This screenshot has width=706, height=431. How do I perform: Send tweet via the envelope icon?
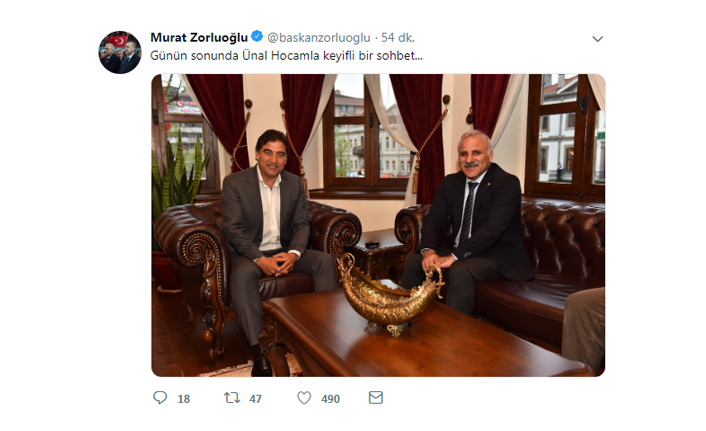pos(376,398)
